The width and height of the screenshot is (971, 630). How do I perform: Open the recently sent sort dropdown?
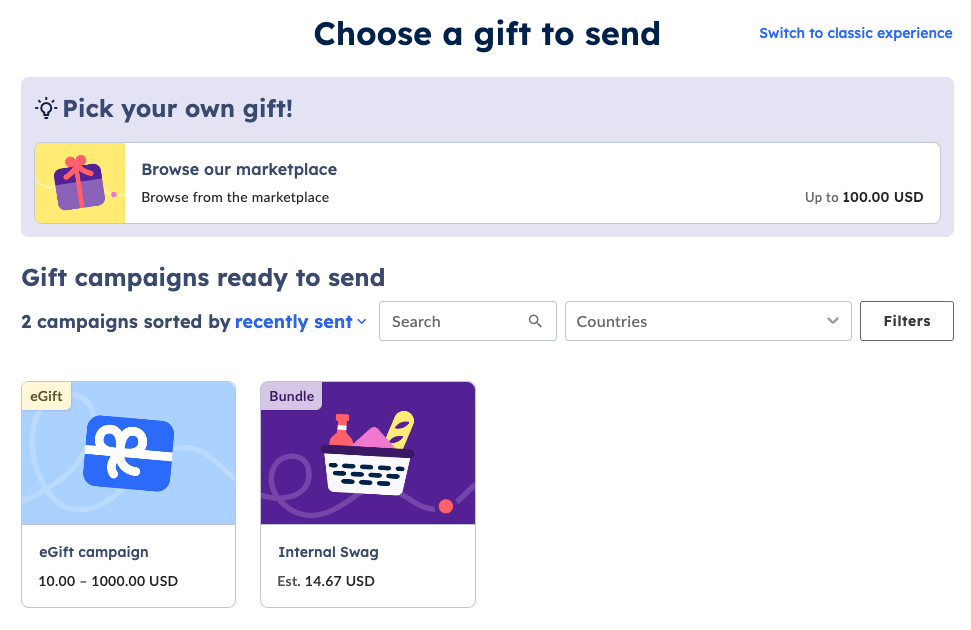pos(300,322)
